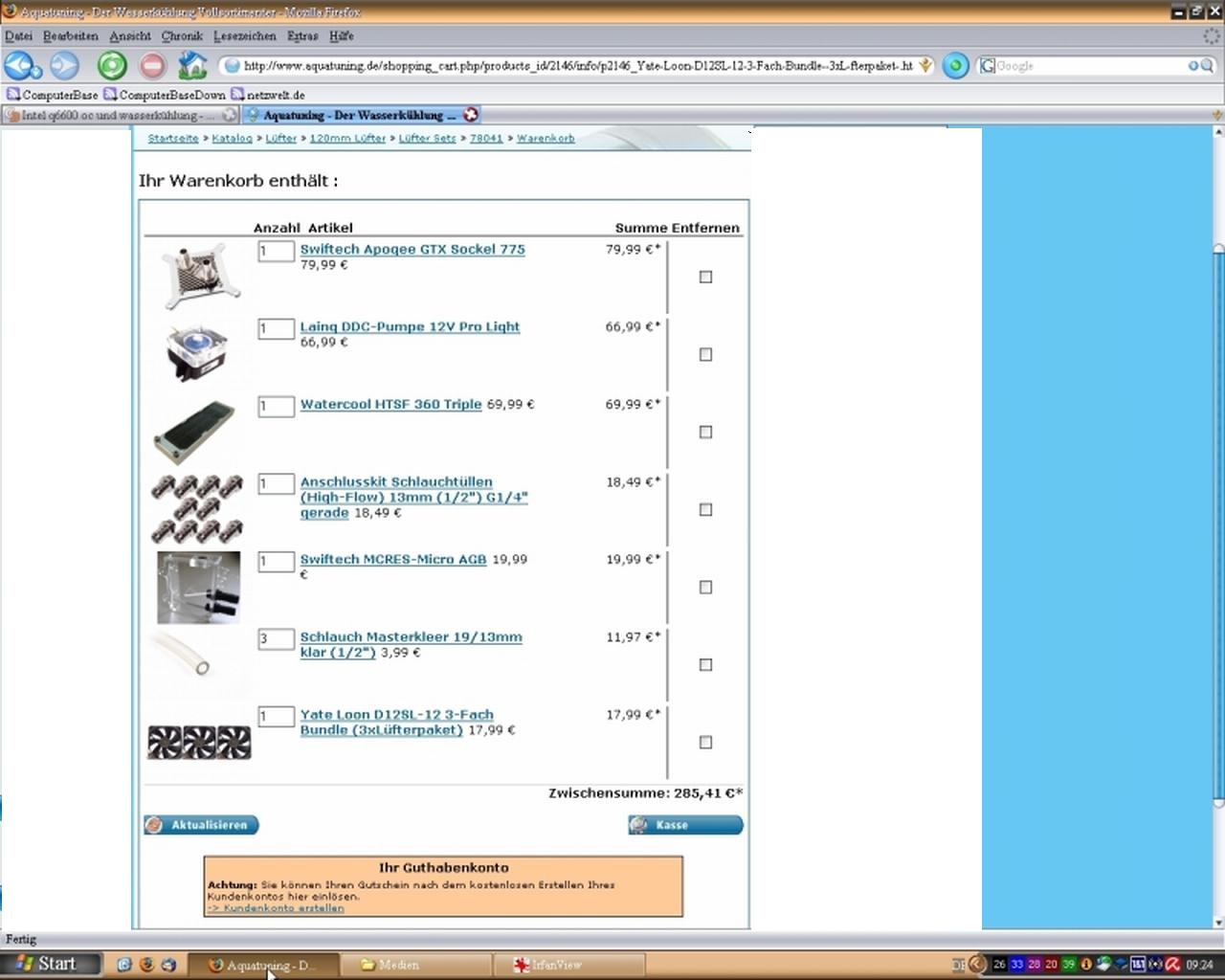The width and height of the screenshot is (1225, 980).
Task: Open Laing DDC-Pumpe 12V Pro Light link
Action: [410, 326]
